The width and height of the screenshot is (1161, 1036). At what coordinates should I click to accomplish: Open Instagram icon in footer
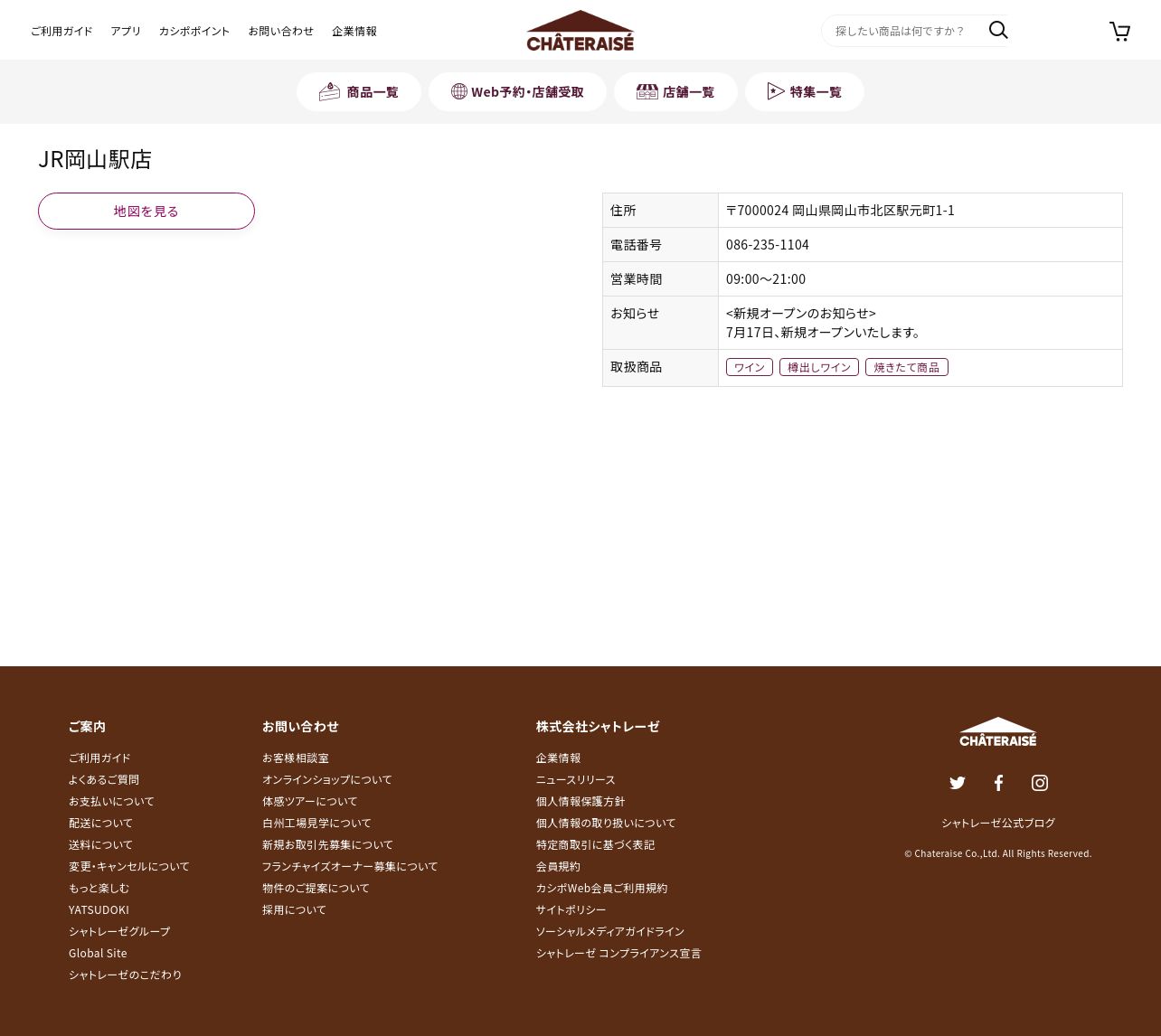pyautogui.click(x=1040, y=783)
